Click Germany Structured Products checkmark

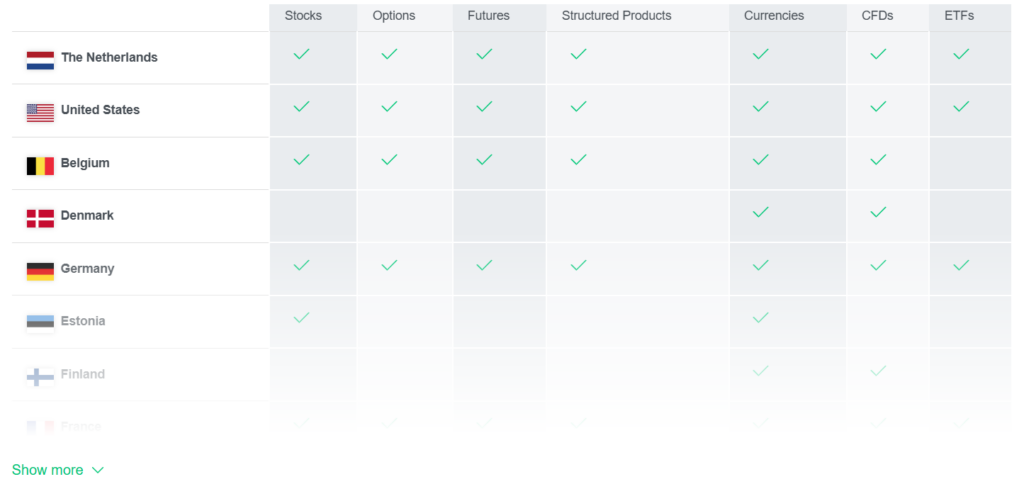[578, 265]
